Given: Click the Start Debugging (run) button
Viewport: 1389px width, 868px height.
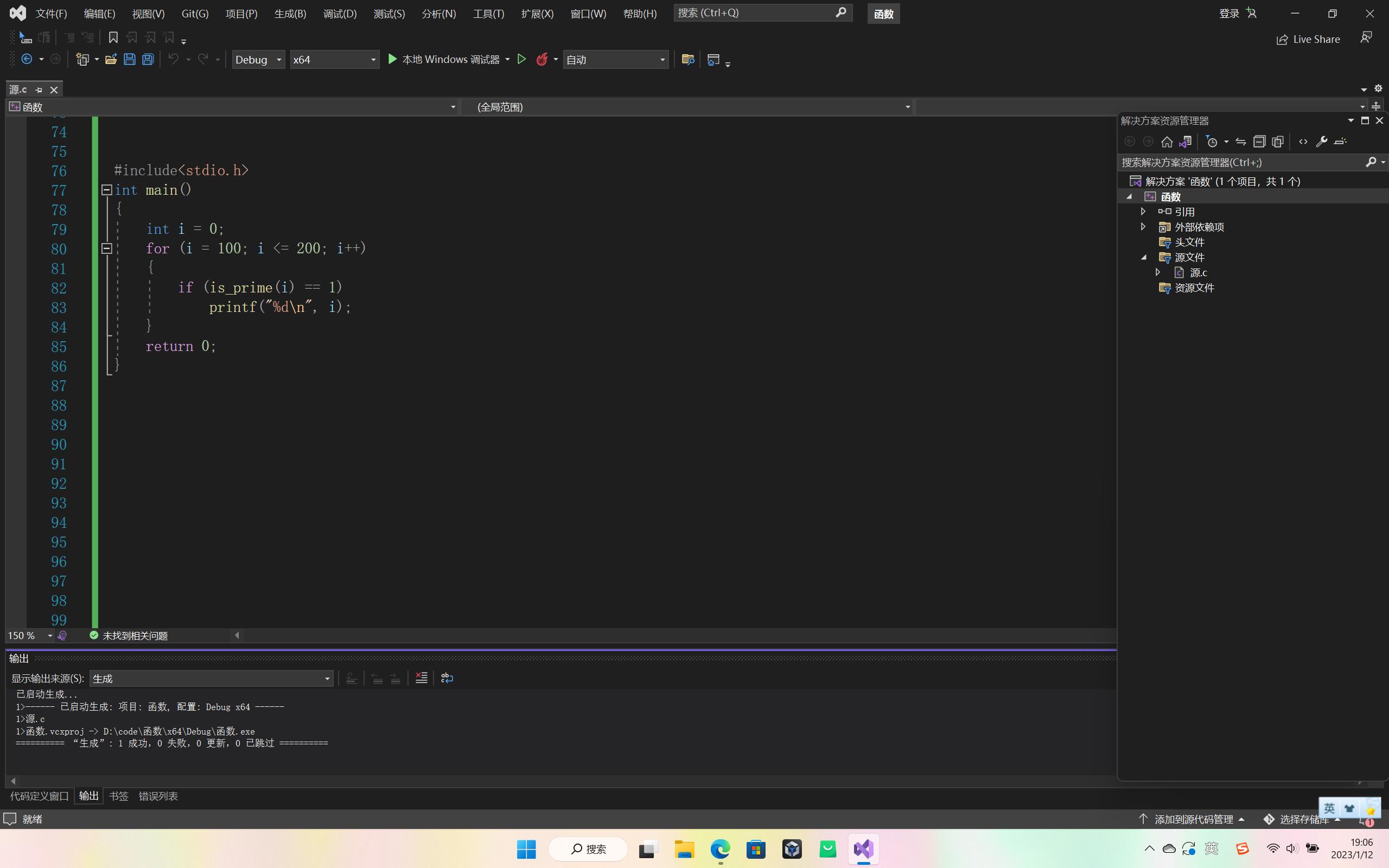Looking at the screenshot, I should (x=391, y=59).
